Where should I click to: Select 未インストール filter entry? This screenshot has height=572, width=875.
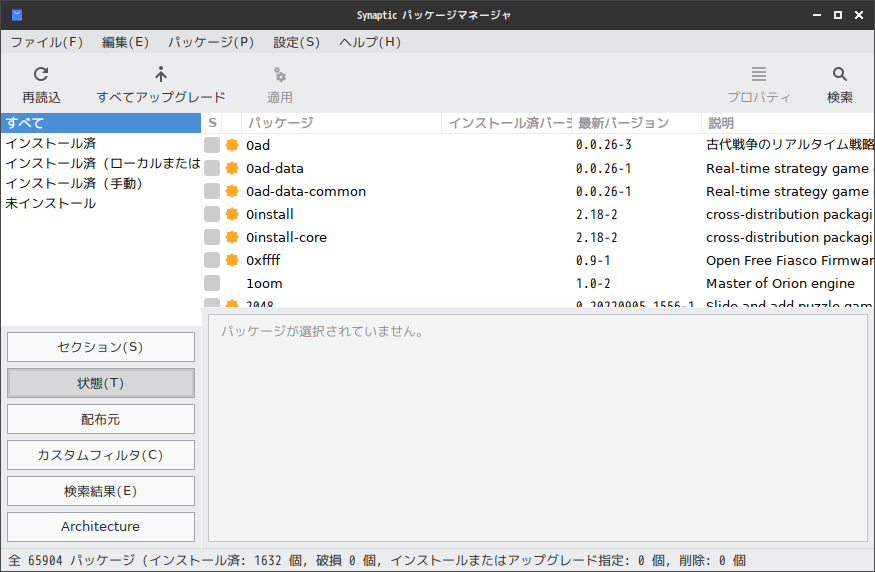101,204
